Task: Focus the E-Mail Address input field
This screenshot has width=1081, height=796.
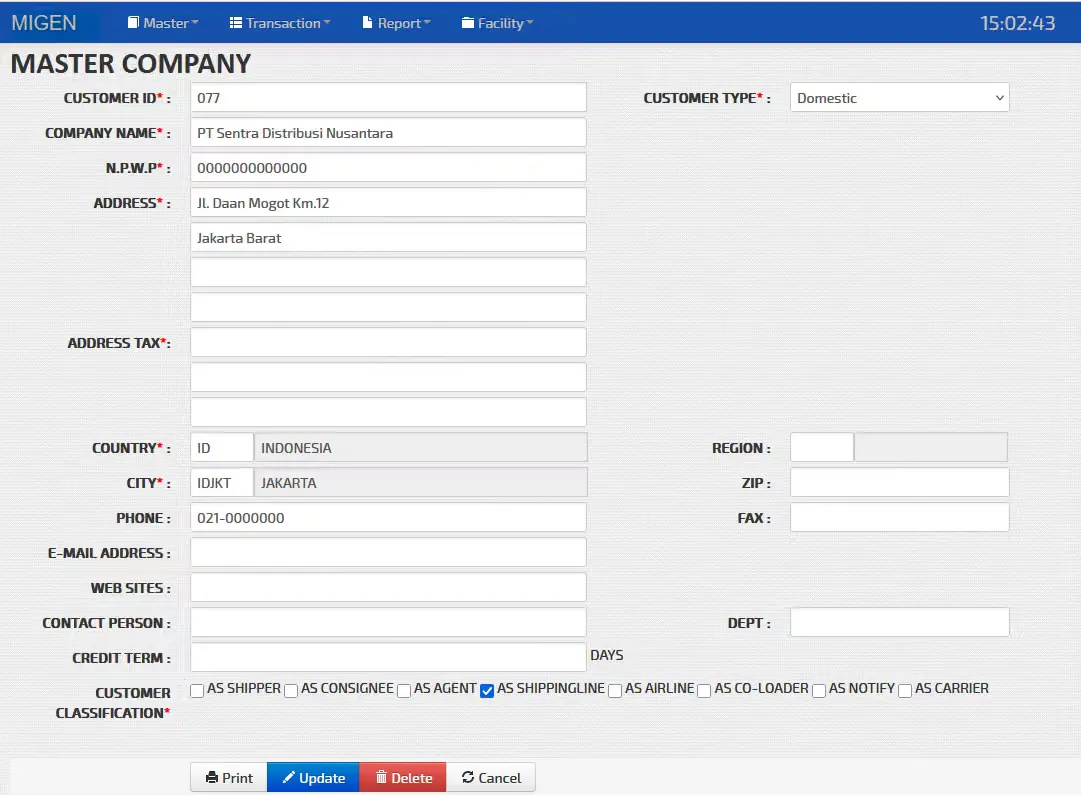Action: pyautogui.click(x=388, y=553)
